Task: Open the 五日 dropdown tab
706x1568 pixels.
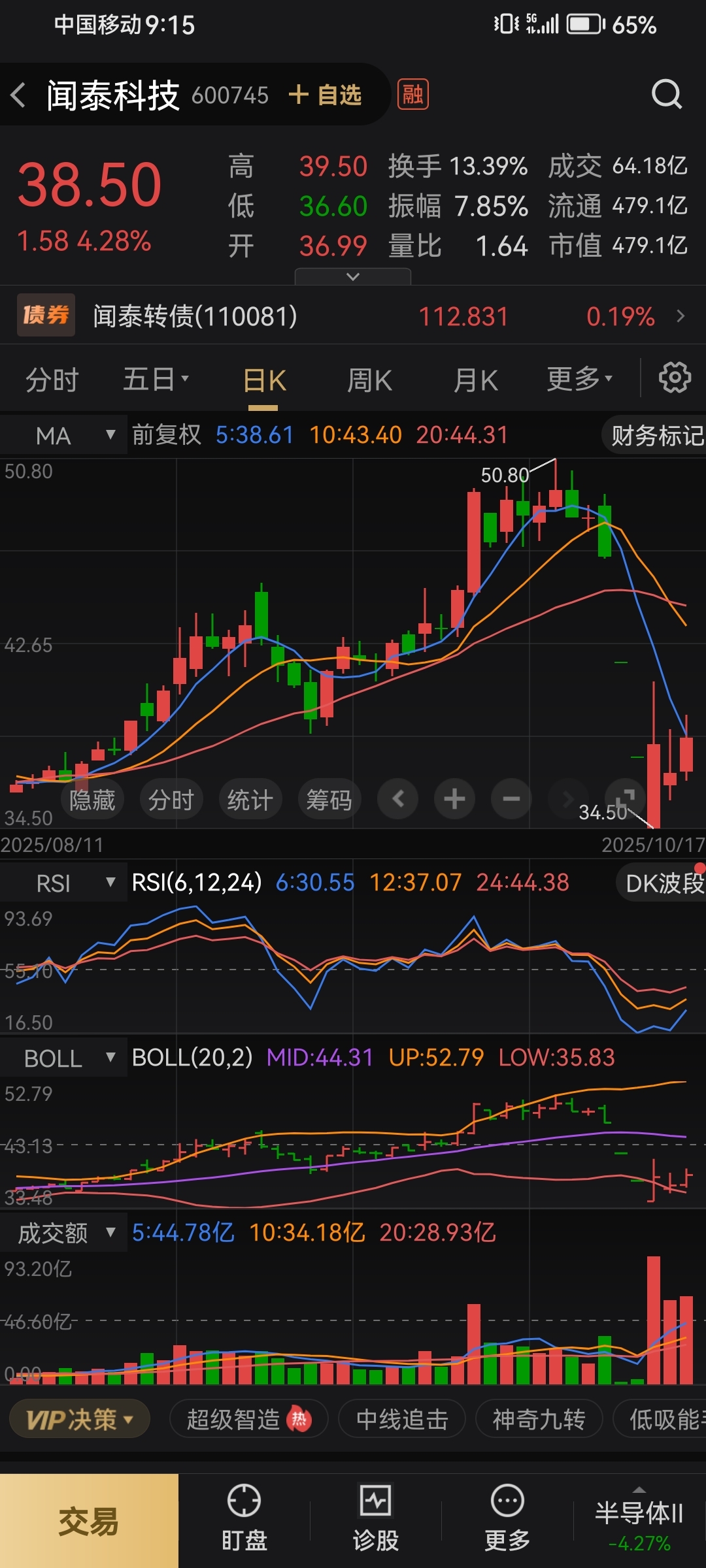Action: pos(156,379)
